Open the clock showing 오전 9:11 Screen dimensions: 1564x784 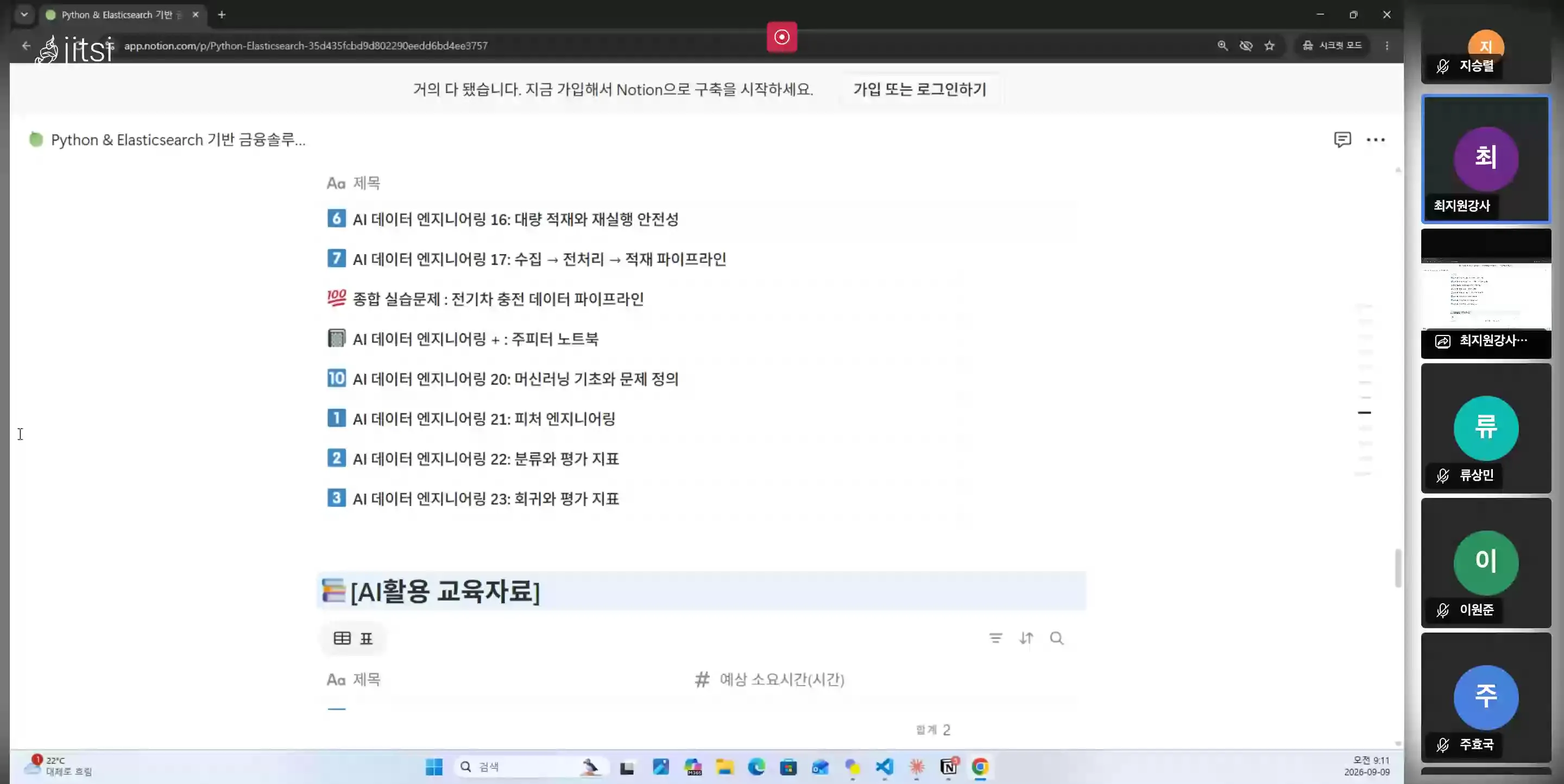(1367, 766)
